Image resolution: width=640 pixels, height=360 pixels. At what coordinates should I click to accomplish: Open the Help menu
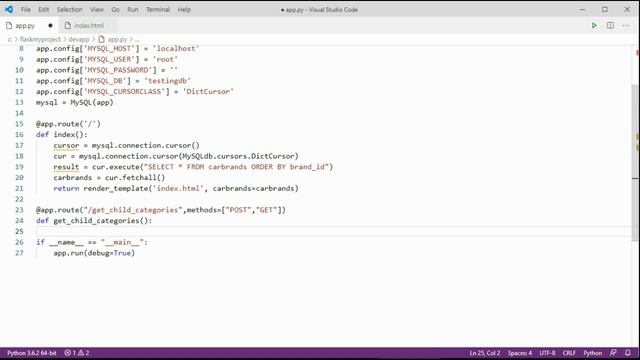point(184,9)
